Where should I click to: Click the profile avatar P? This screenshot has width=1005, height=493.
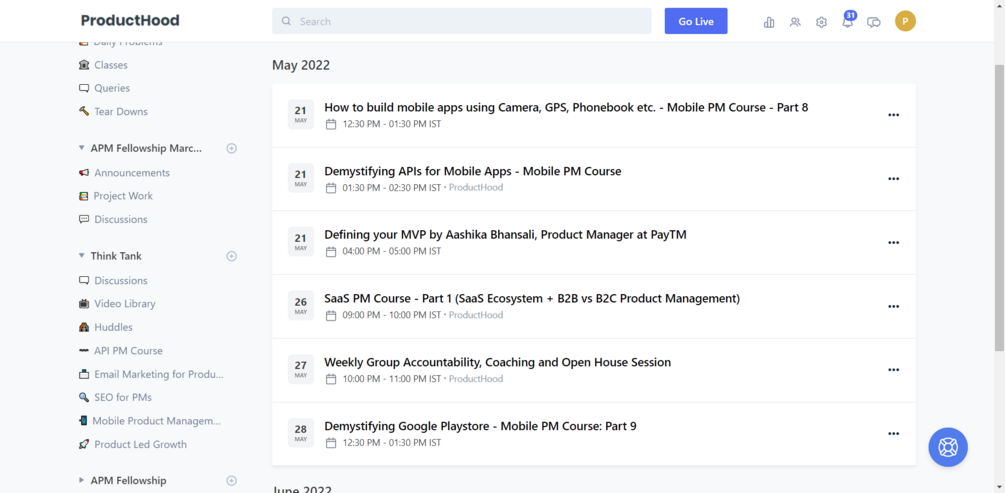click(x=905, y=21)
